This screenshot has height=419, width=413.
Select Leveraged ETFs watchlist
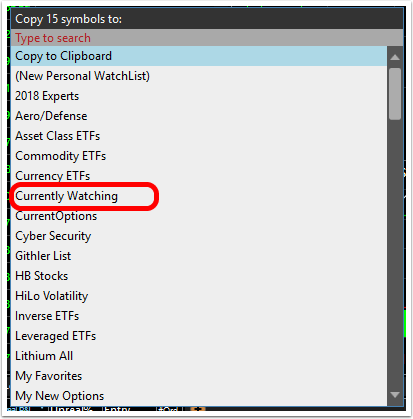(199, 336)
